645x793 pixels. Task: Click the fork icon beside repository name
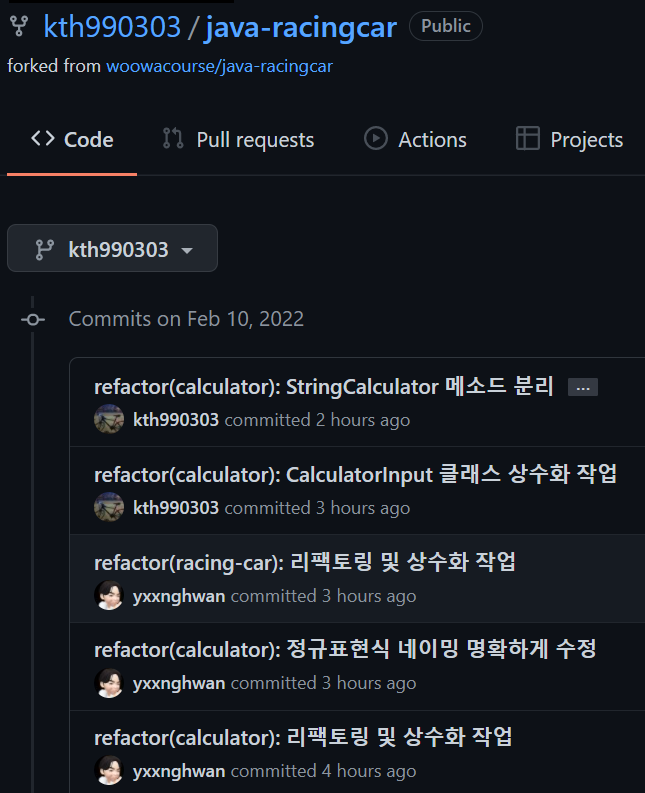[x=19, y=26]
